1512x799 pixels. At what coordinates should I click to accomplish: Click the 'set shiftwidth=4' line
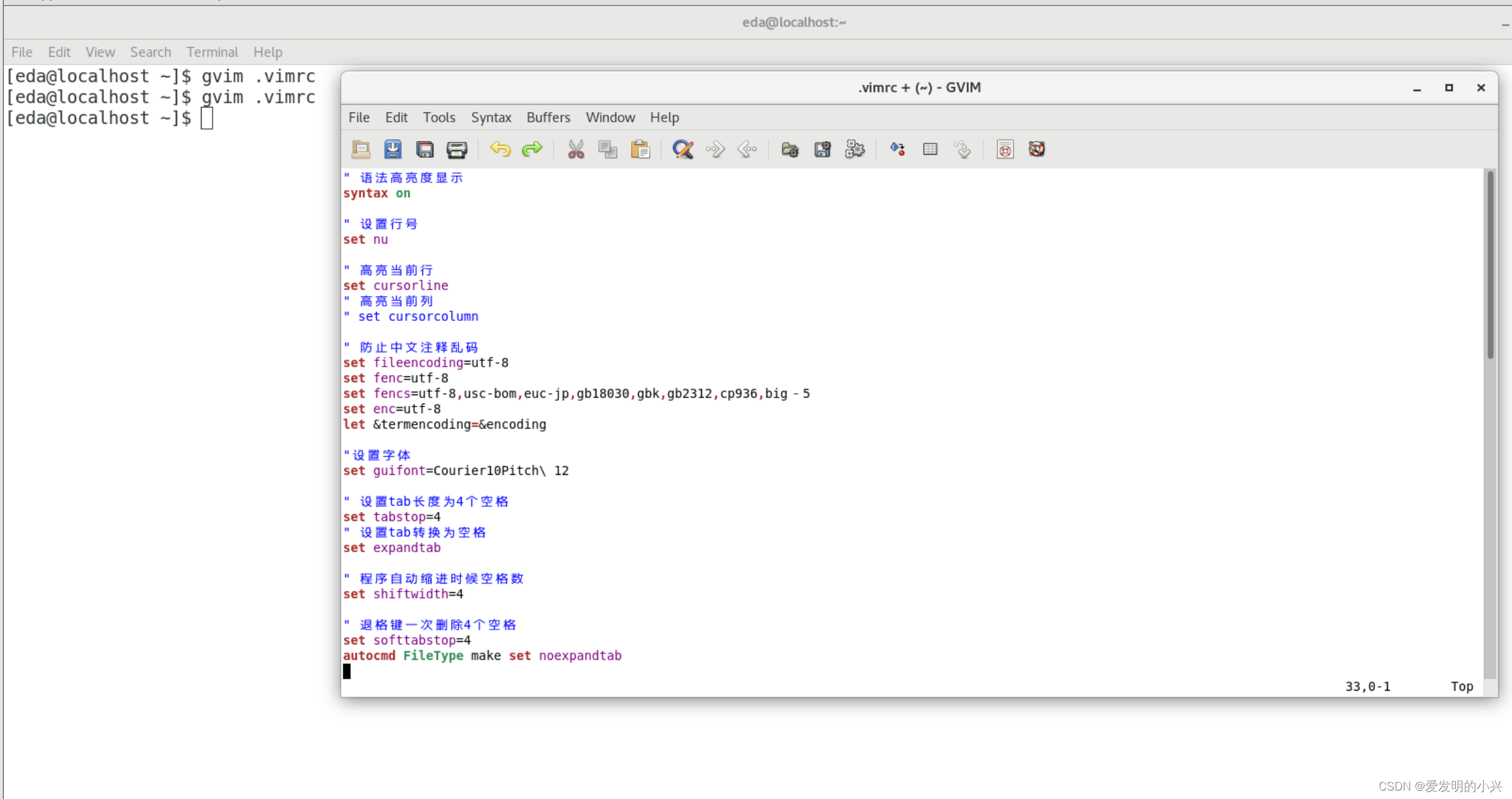(403, 594)
